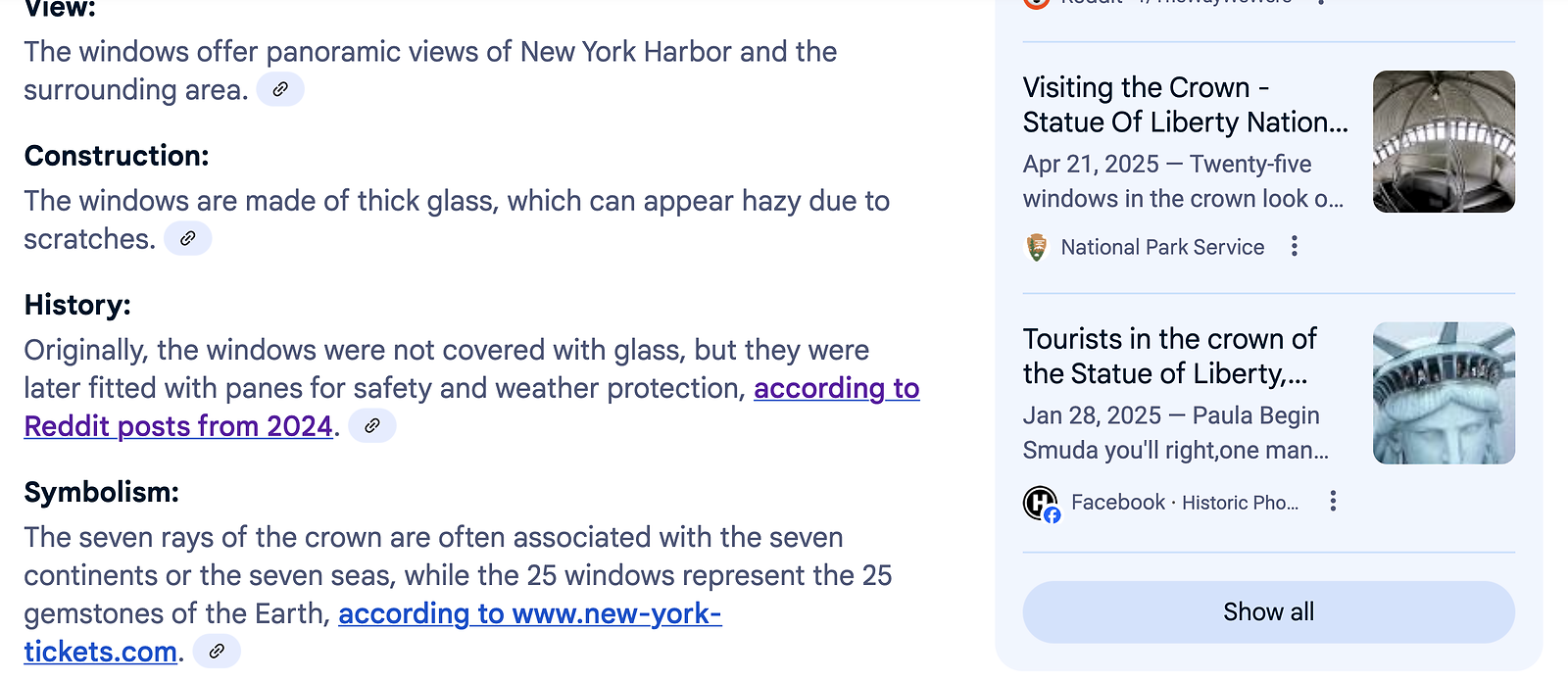The width and height of the screenshot is (1568, 681).
Task: Click the Apr 21, 2025 result snippet
Action: point(1182,181)
